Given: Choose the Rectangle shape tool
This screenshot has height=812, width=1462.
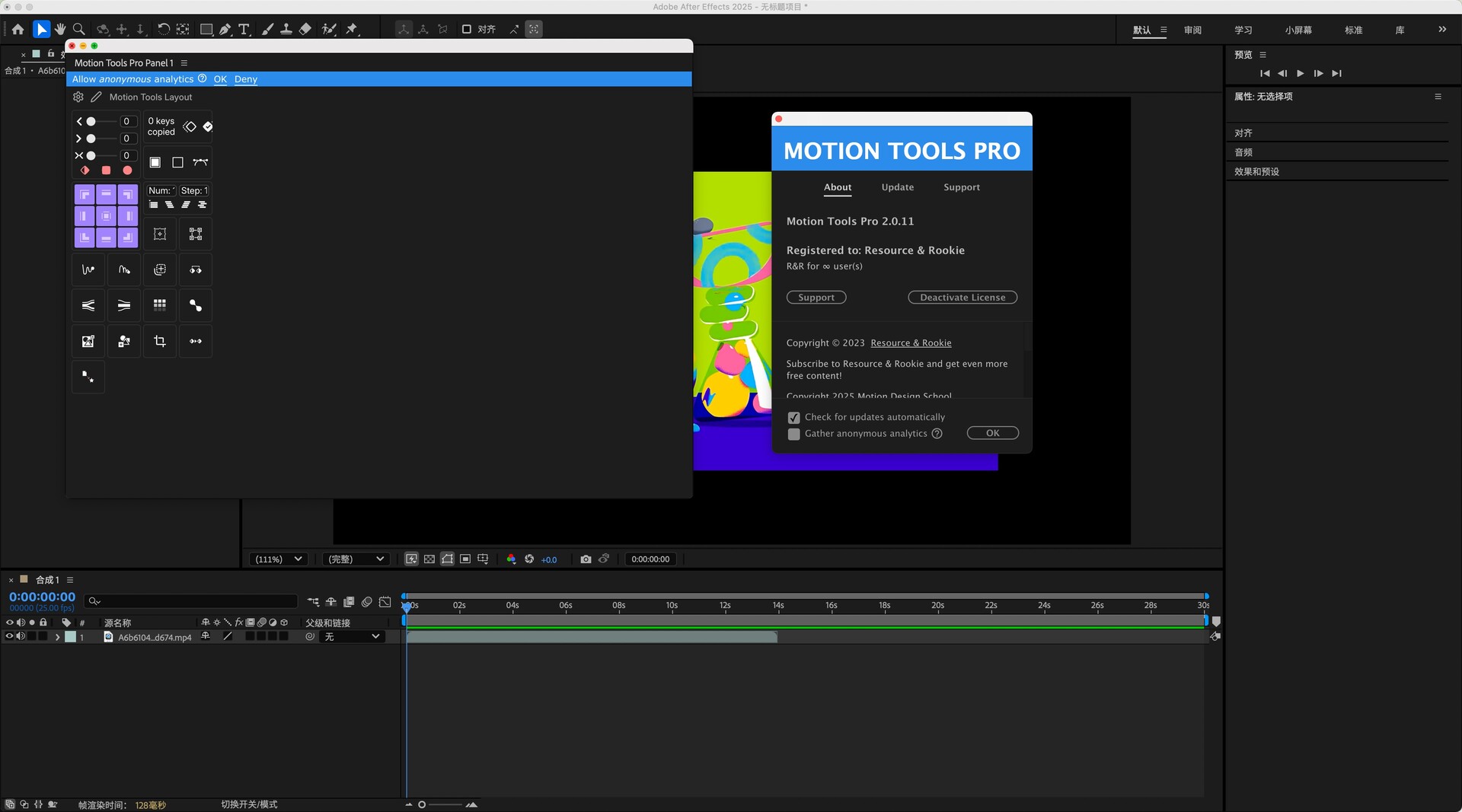Looking at the screenshot, I should tap(206, 29).
